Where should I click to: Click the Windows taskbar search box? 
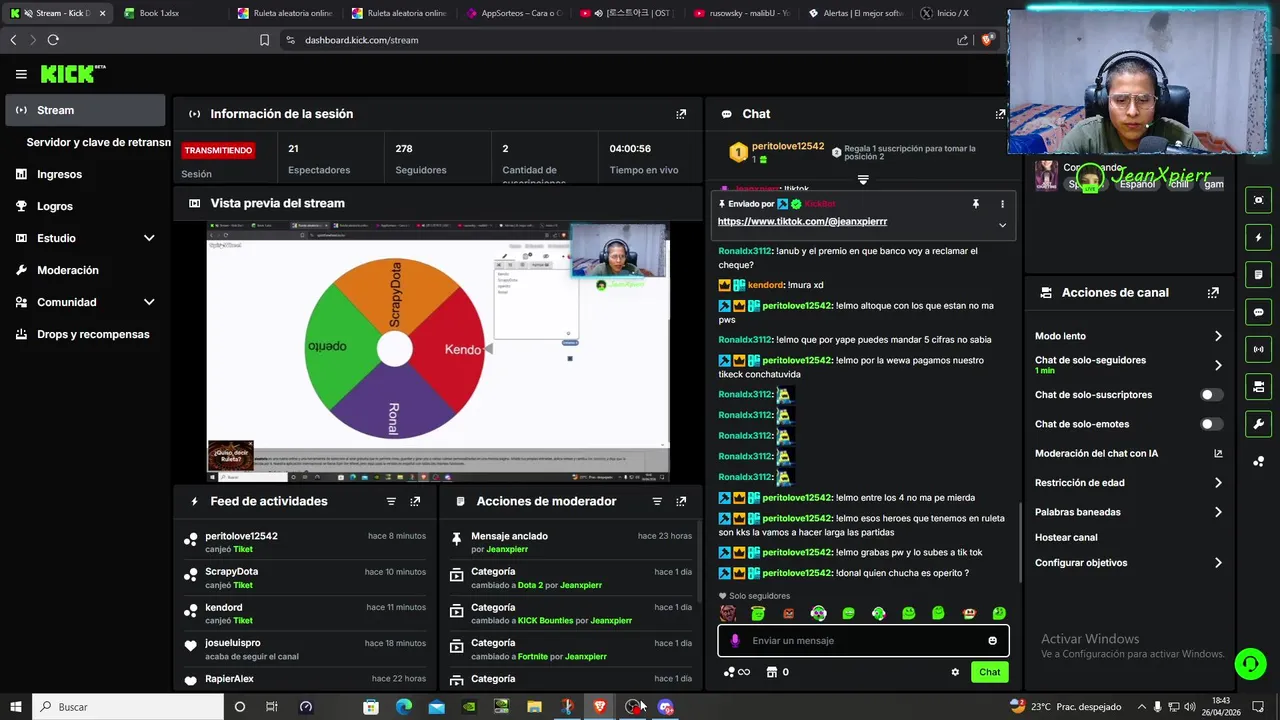pos(128,707)
